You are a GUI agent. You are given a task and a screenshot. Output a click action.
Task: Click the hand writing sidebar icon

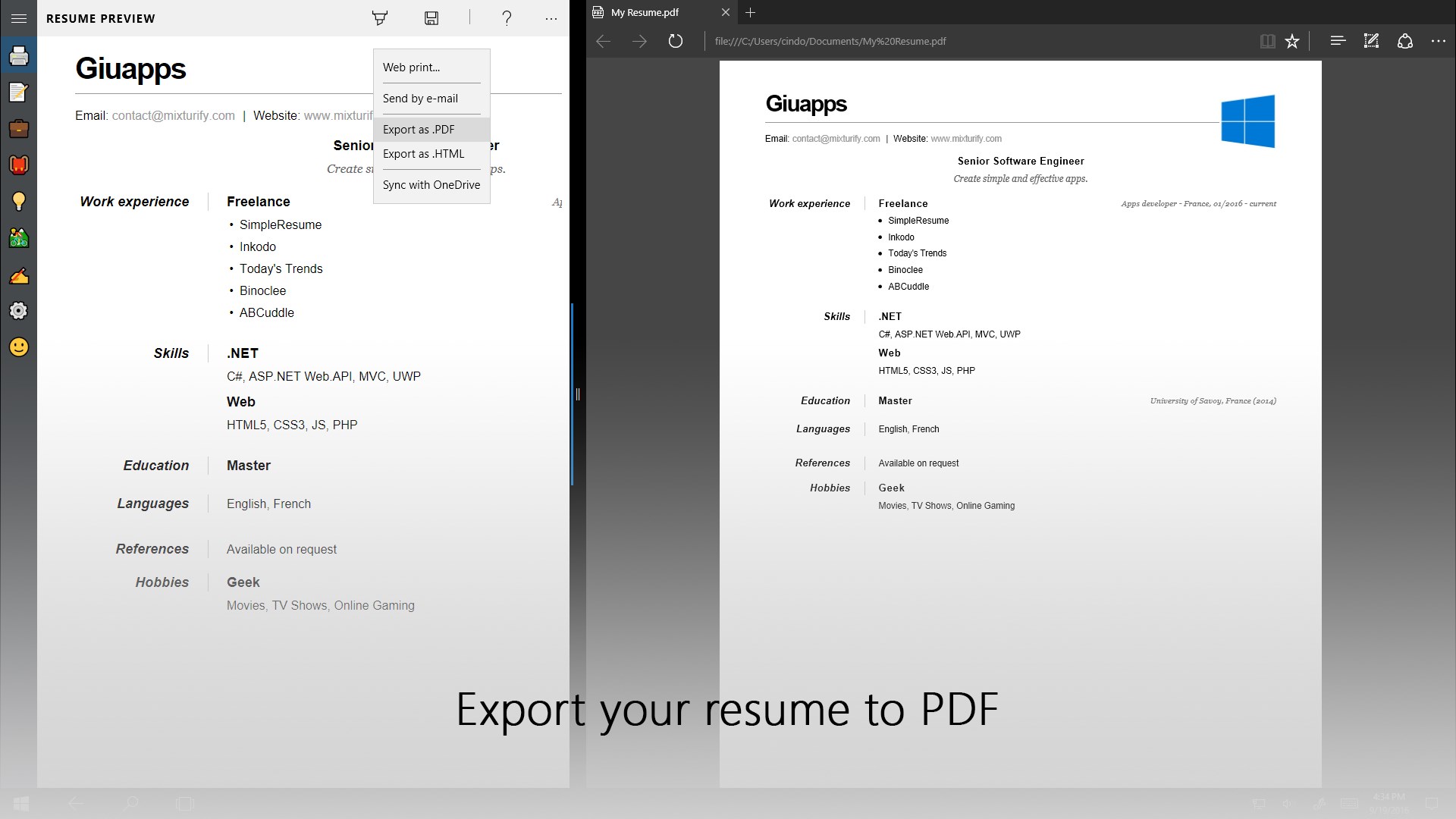click(x=18, y=275)
